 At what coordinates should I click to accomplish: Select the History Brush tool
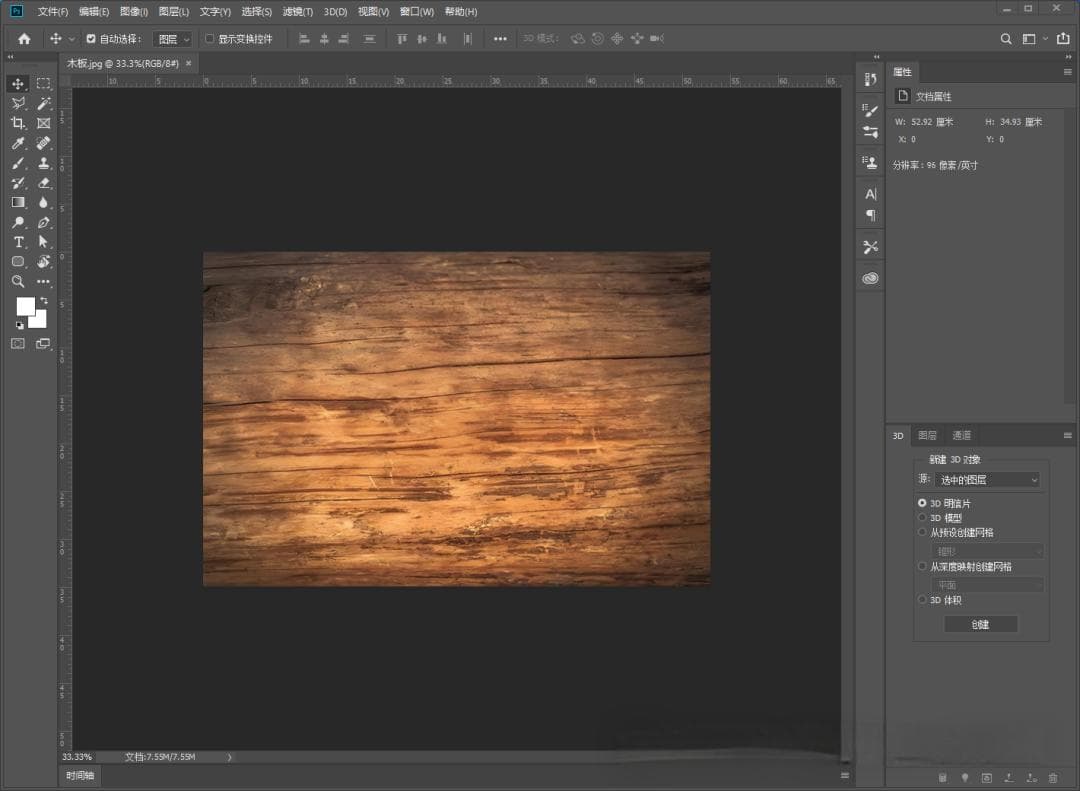[x=18, y=183]
